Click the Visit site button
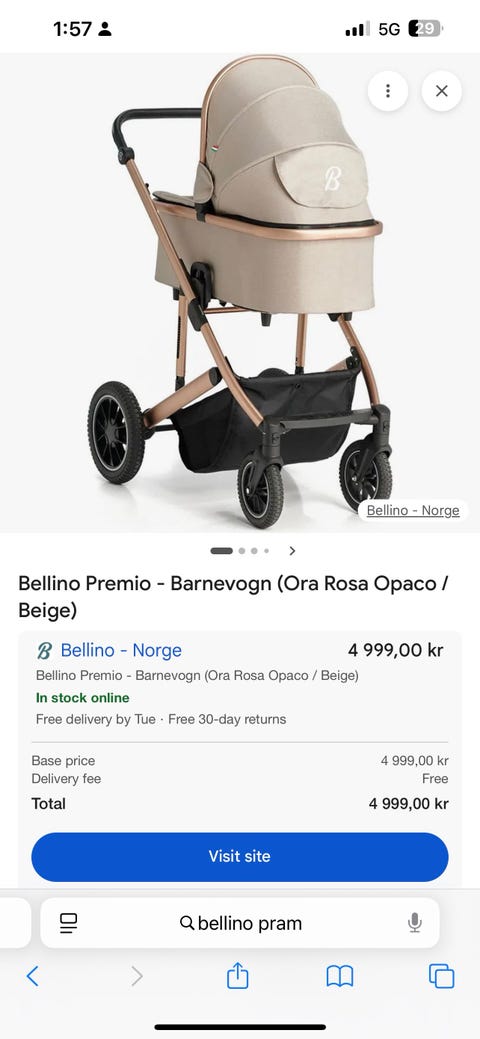 click(x=239, y=856)
